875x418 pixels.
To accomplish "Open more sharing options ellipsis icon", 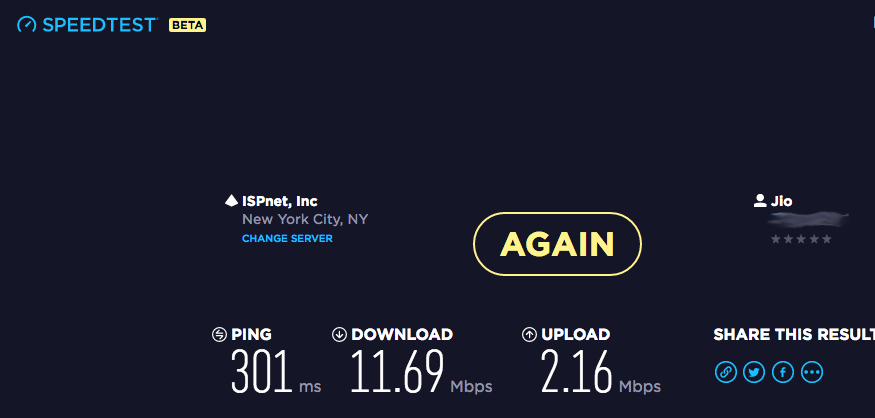I will coord(812,372).
